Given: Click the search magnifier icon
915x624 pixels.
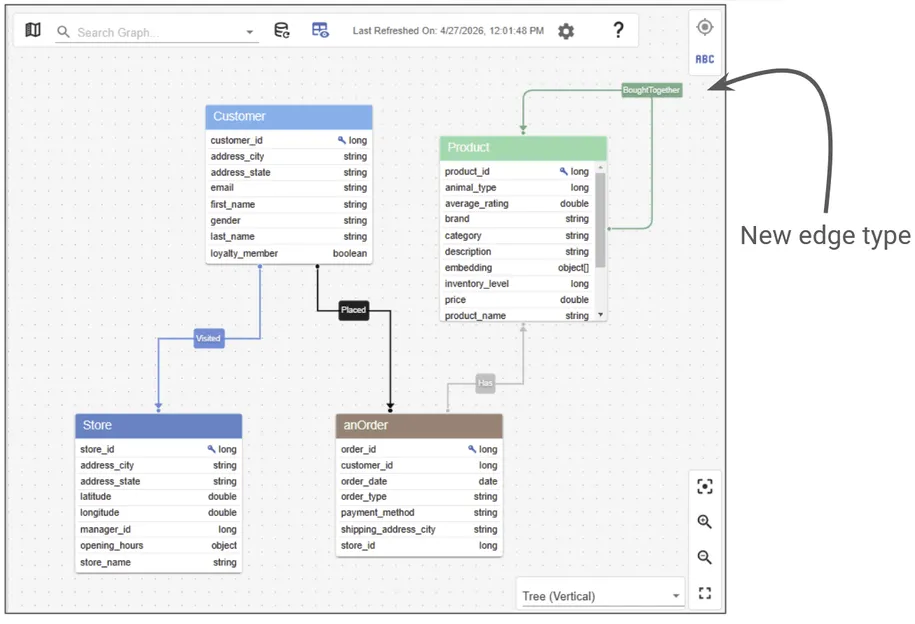Looking at the screenshot, I should point(63,32).
